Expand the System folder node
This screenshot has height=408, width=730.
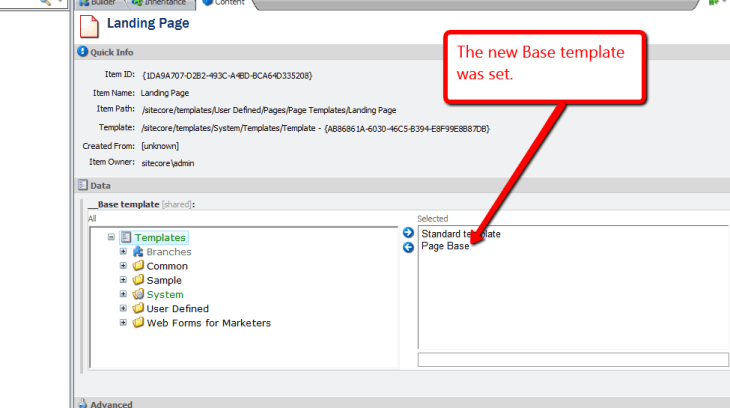click(x=123, y=294)
